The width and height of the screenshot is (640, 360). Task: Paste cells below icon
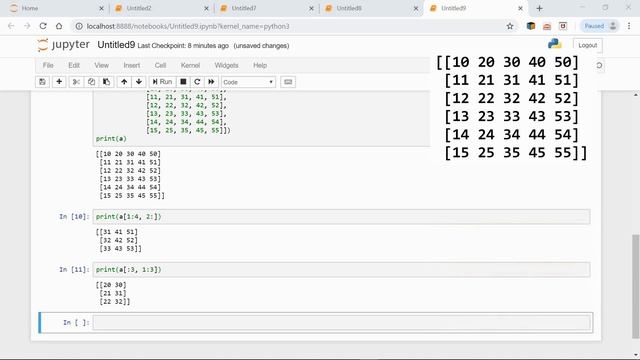[106, 82]
